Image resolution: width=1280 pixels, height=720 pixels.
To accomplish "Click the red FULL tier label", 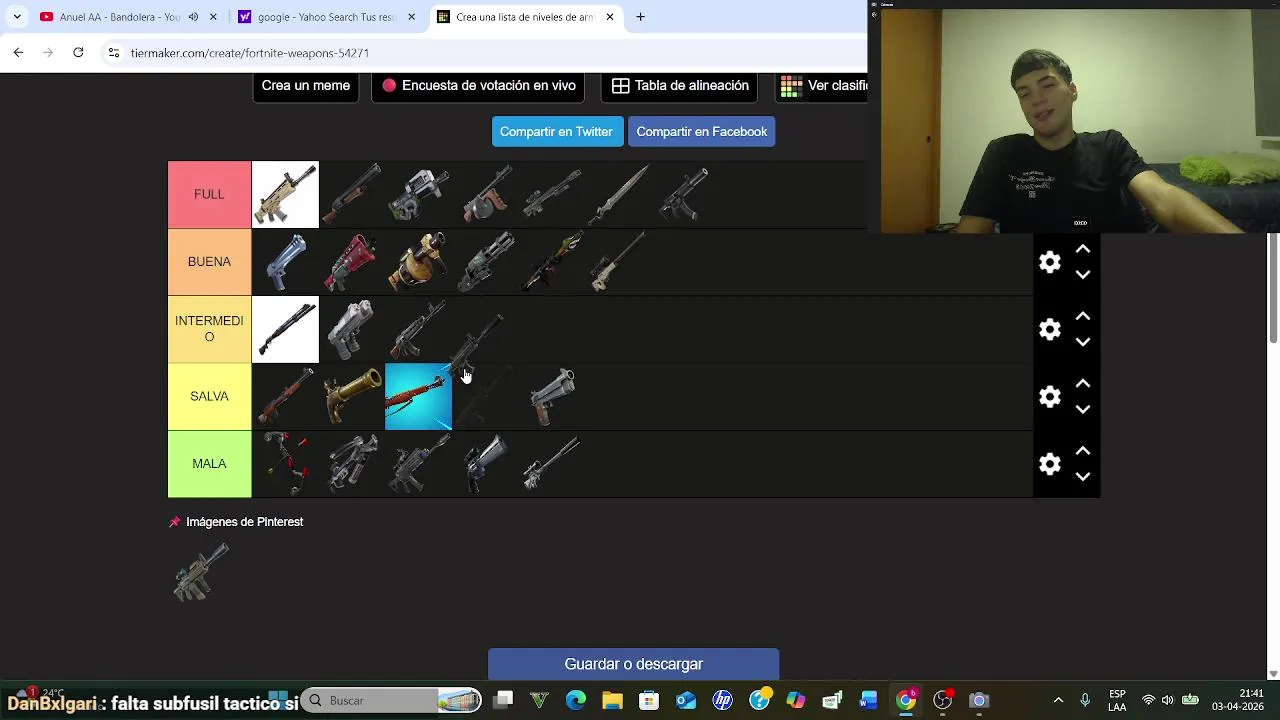I will (x=209, y=194).
